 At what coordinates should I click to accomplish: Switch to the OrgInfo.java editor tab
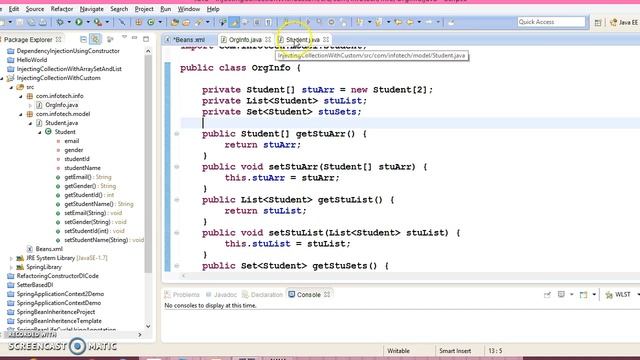click(244, 40)
